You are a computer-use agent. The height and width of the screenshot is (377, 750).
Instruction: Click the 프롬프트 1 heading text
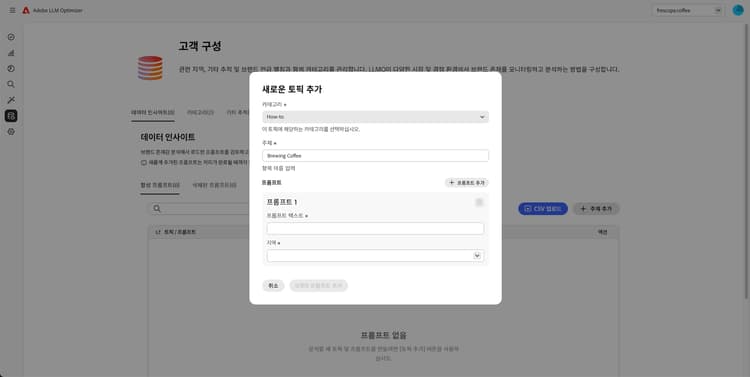coord(282,202)
